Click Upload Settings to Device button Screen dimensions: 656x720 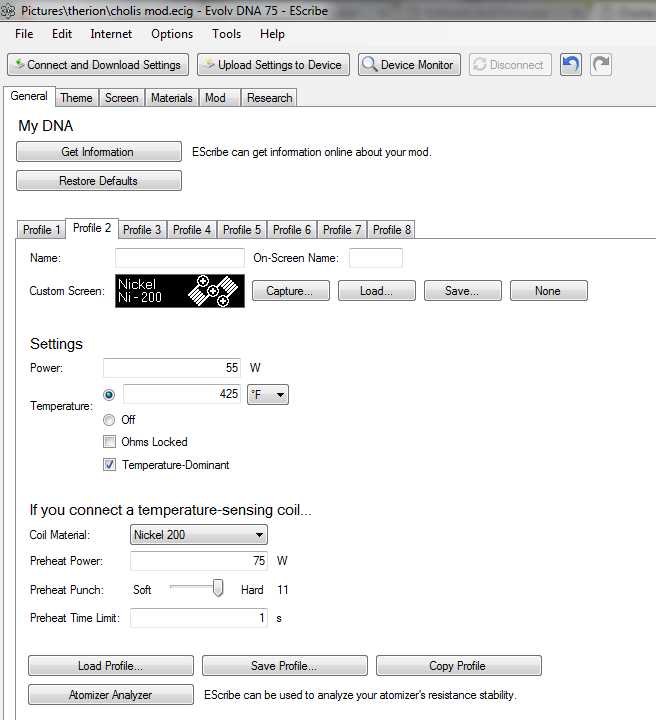[273, 65]
